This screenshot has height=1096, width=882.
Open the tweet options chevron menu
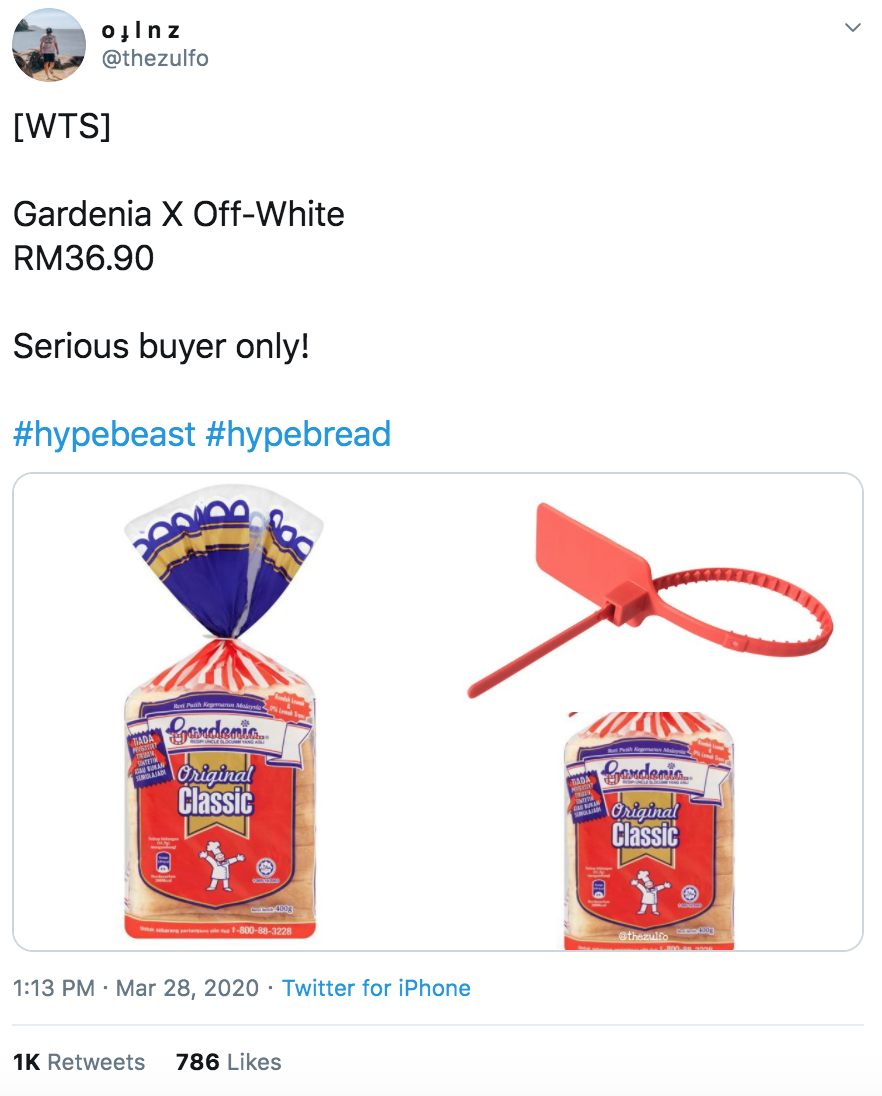pos(852,28)
